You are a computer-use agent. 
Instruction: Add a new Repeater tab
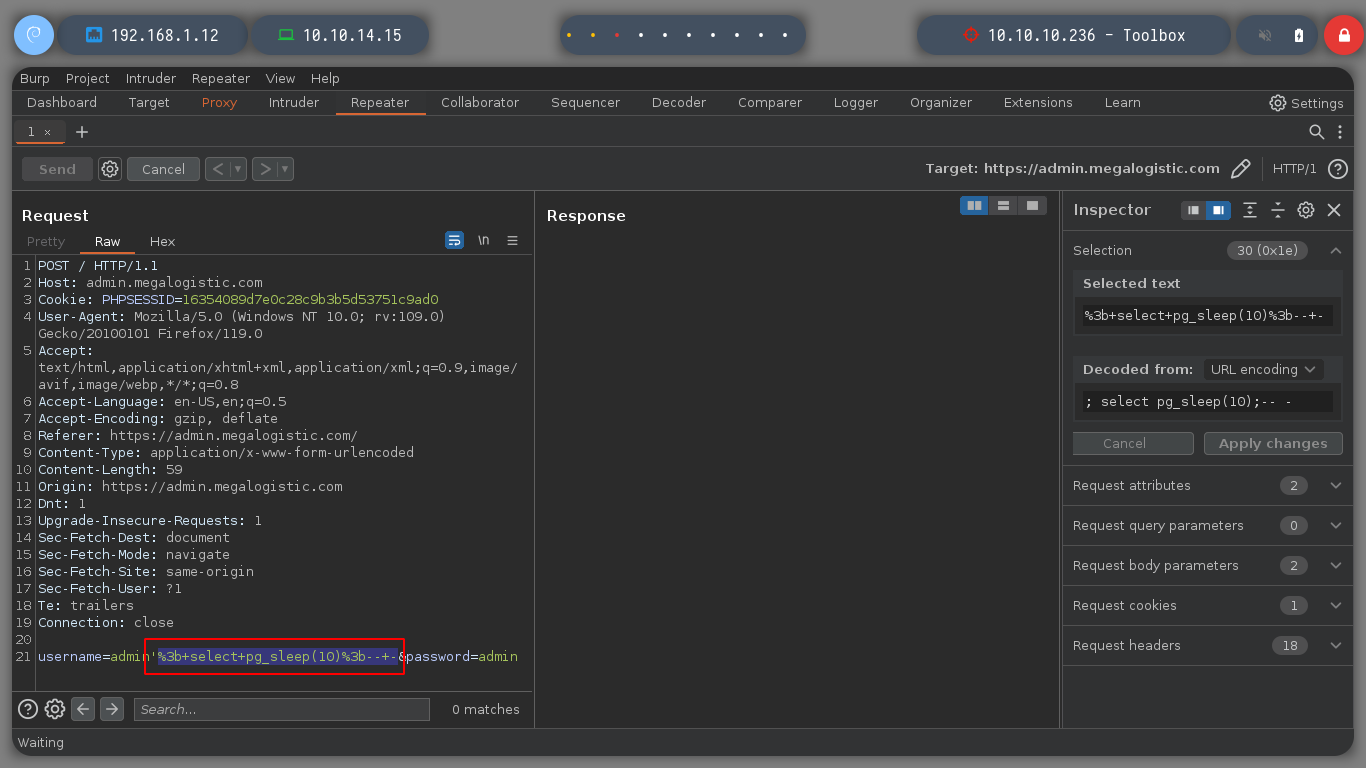click(82, 132)
